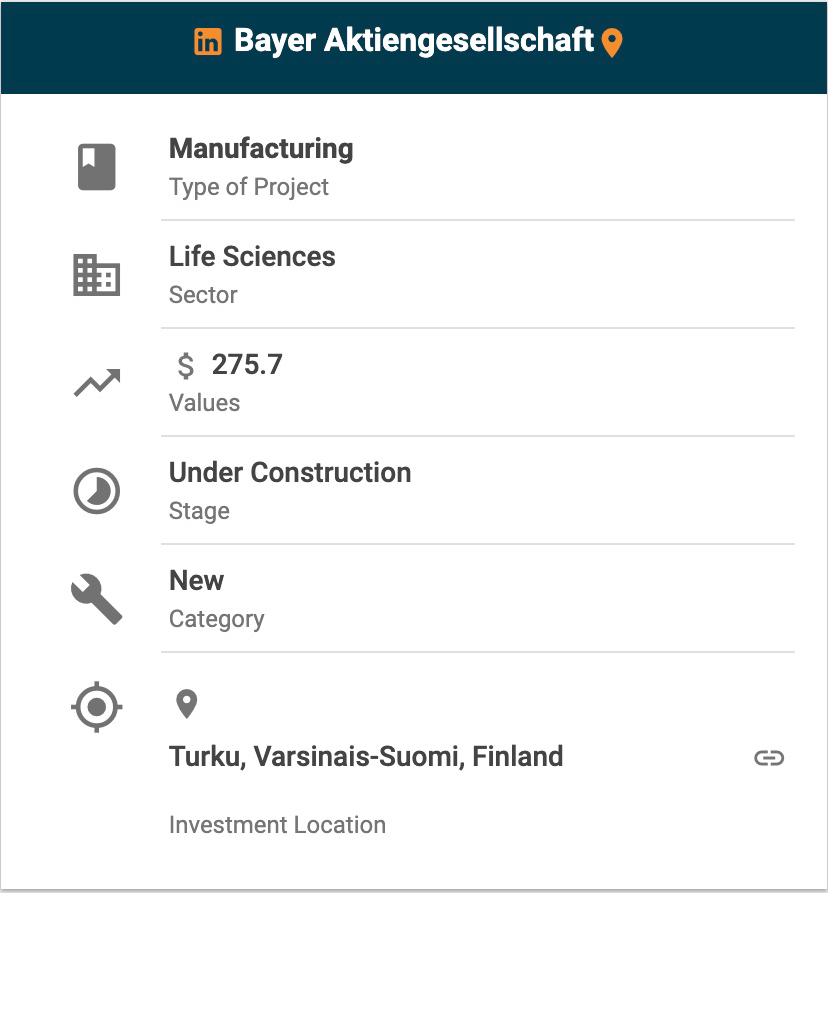Click the Type of Project label
This screenshot has width=828, height=1014.
(249, 187)
